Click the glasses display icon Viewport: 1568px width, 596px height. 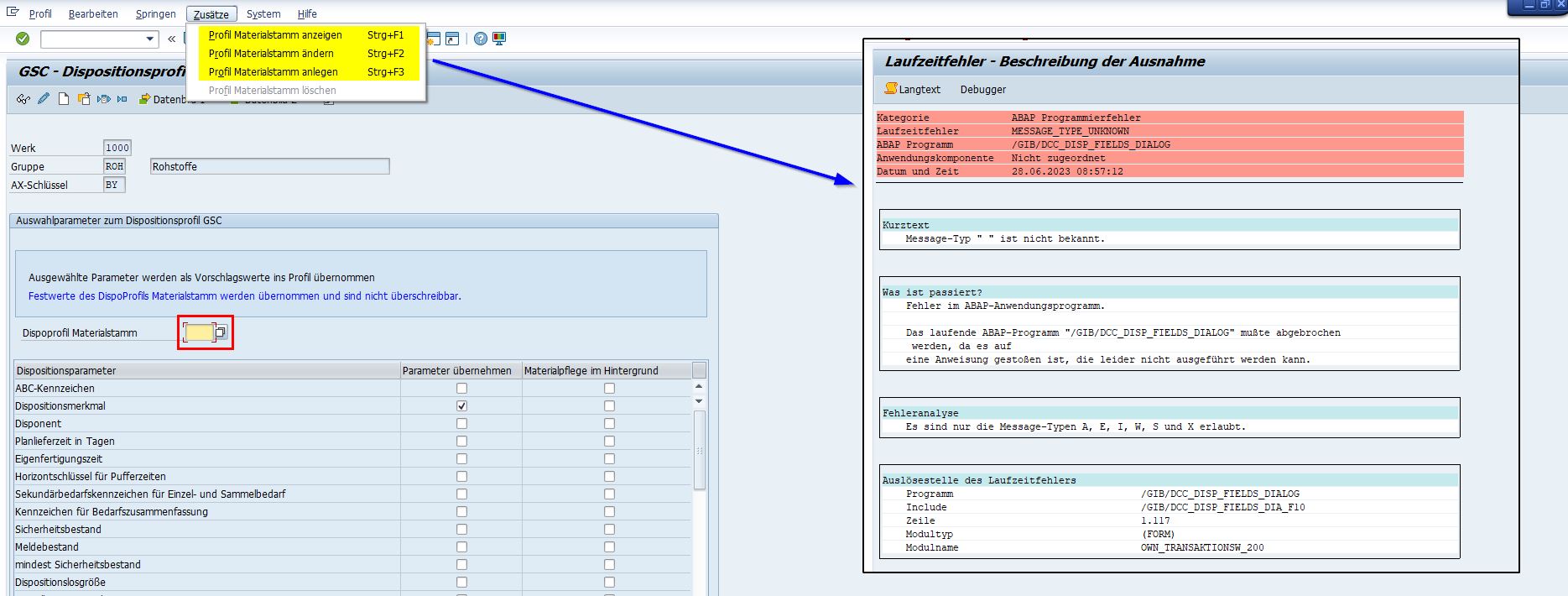(23, 99)
